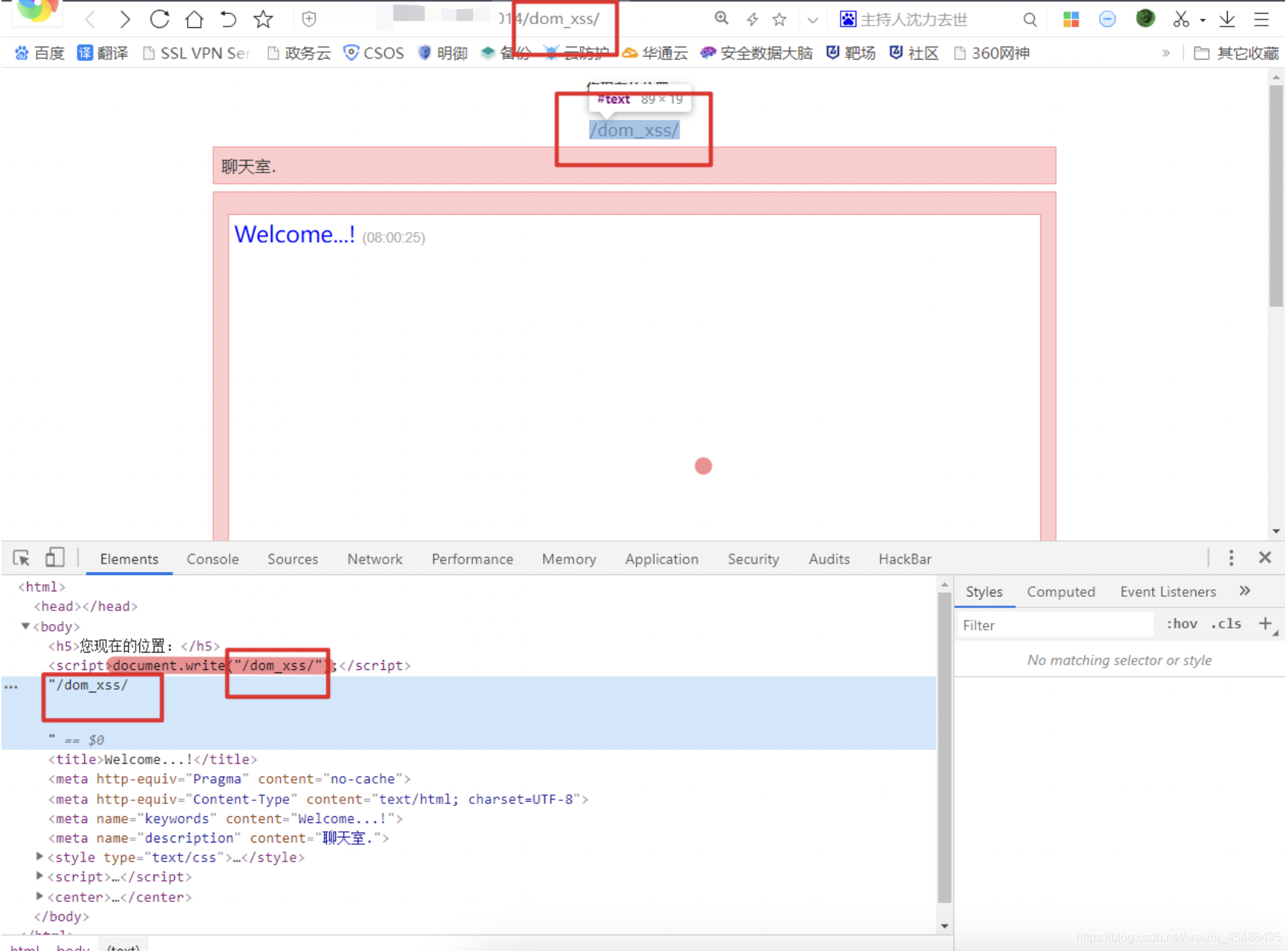
Task: Expand the style type text/css node
Action: click(39, 857)
